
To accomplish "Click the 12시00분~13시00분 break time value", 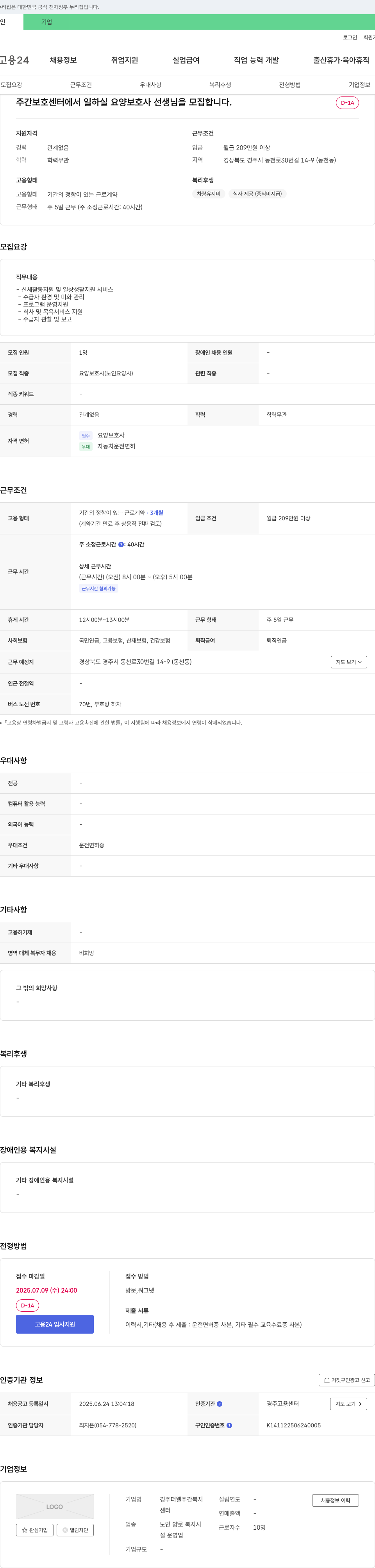I will click(104, 620).
